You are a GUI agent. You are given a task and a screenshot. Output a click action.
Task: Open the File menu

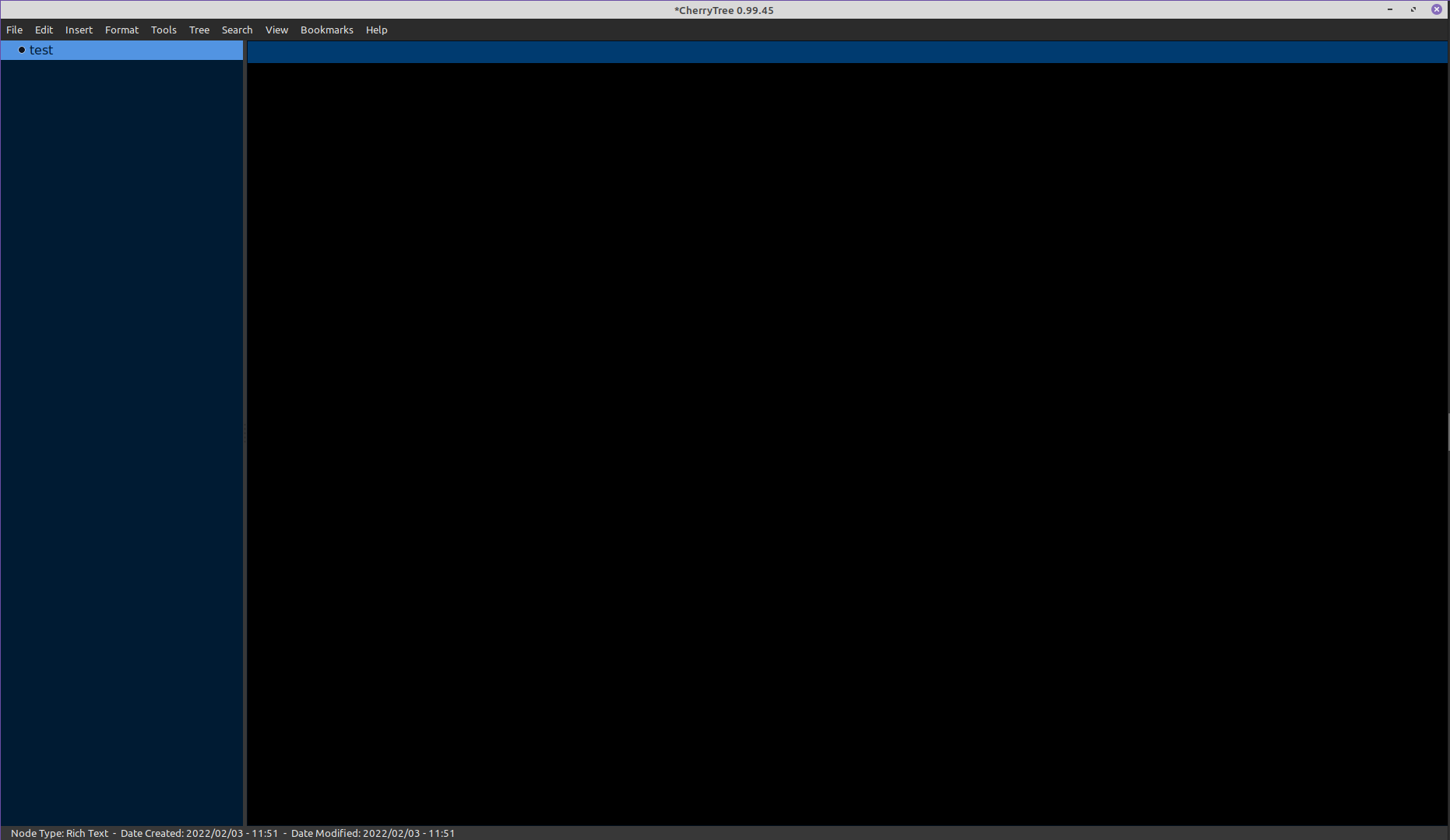[15, 30]
